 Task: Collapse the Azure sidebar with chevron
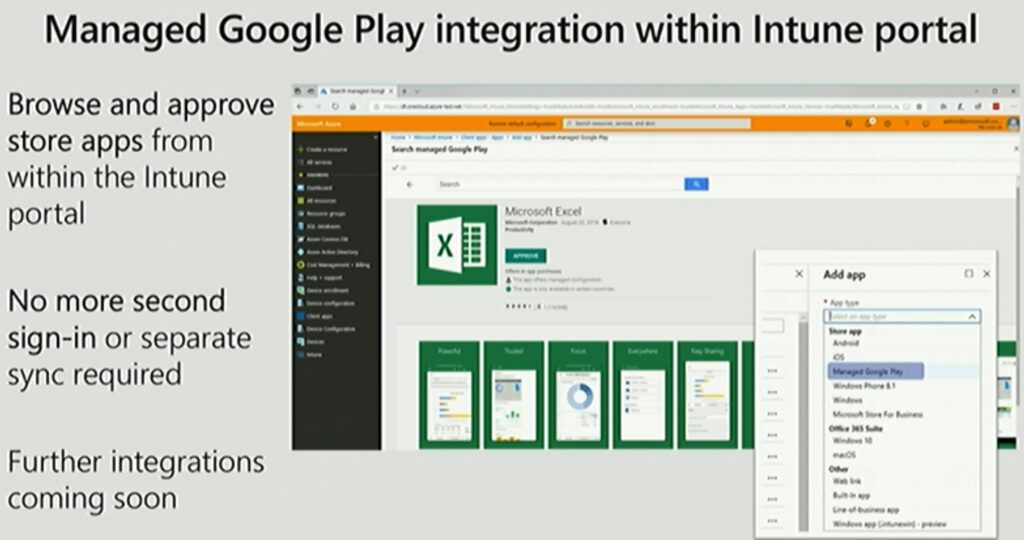coord(376,138)
